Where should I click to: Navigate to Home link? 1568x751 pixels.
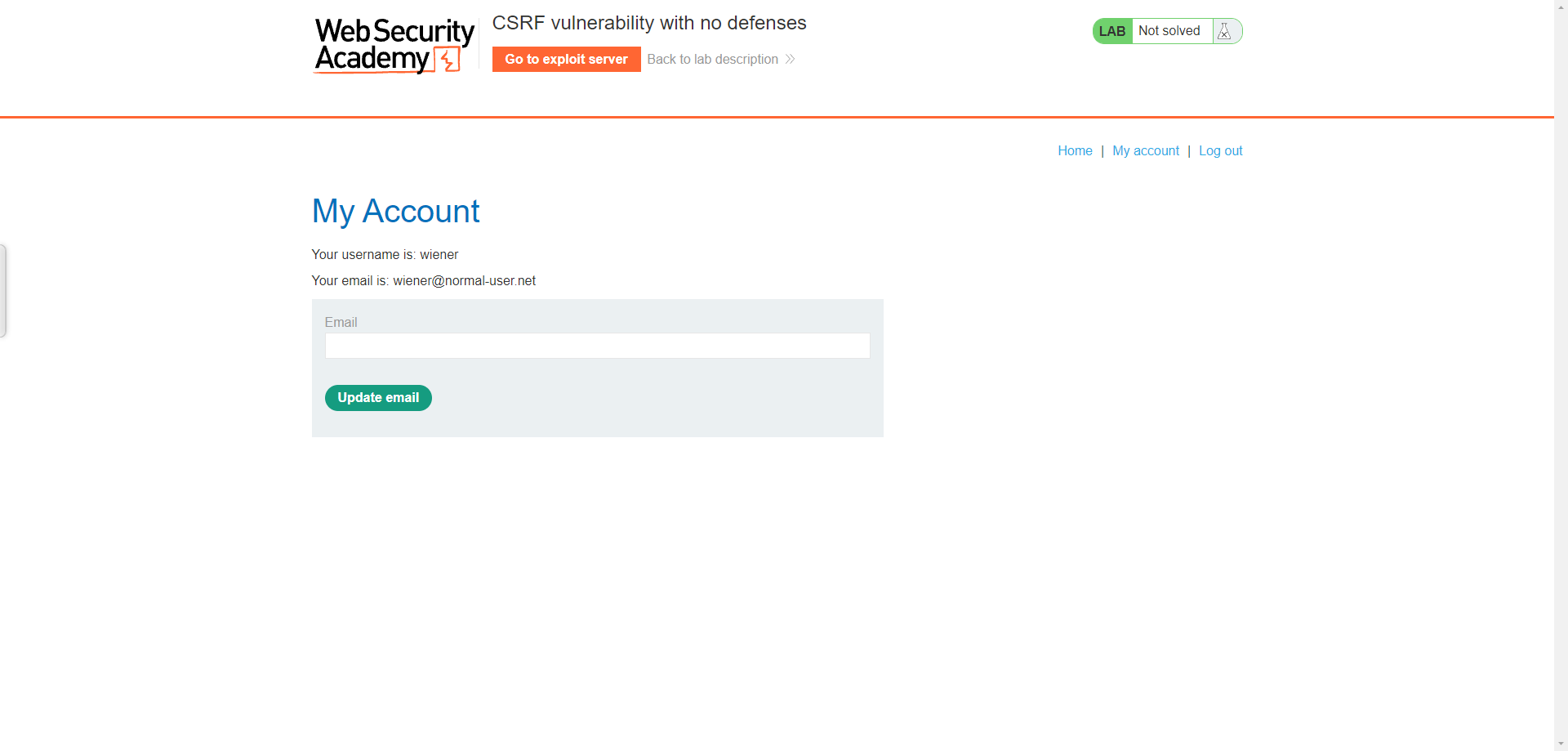(x=1075, y=150)
